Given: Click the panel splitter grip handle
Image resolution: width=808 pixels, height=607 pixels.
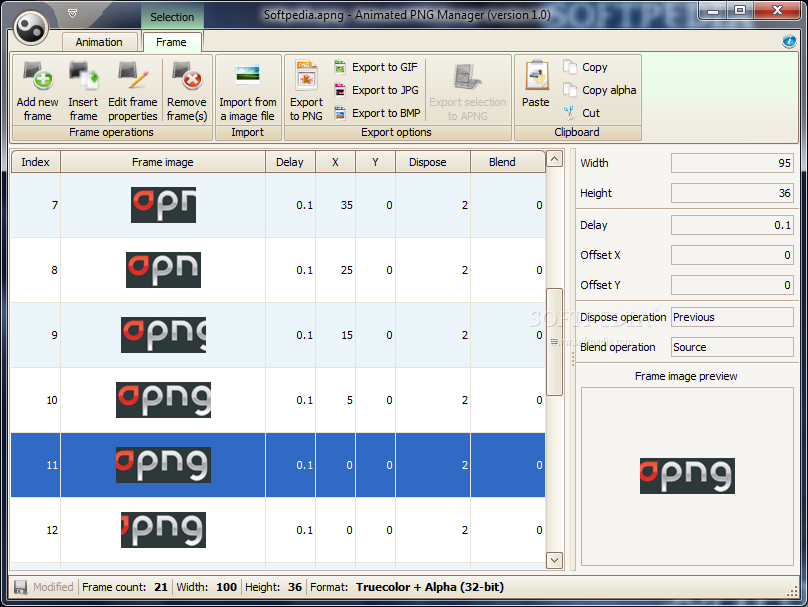Looking at the screenshot, I should [573, 359].
